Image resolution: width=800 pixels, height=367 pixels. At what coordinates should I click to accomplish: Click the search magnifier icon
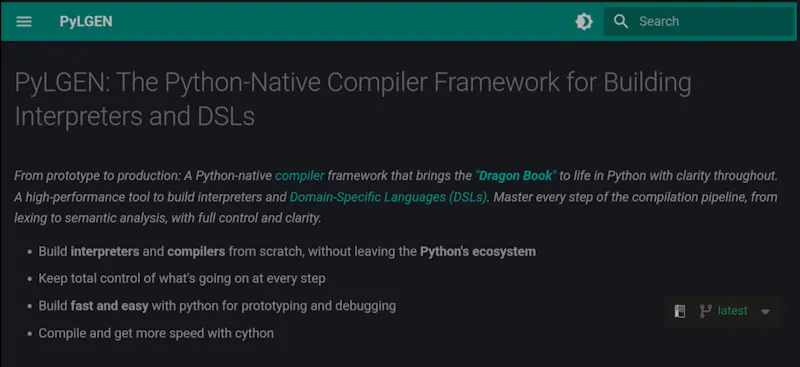(621, 21)
